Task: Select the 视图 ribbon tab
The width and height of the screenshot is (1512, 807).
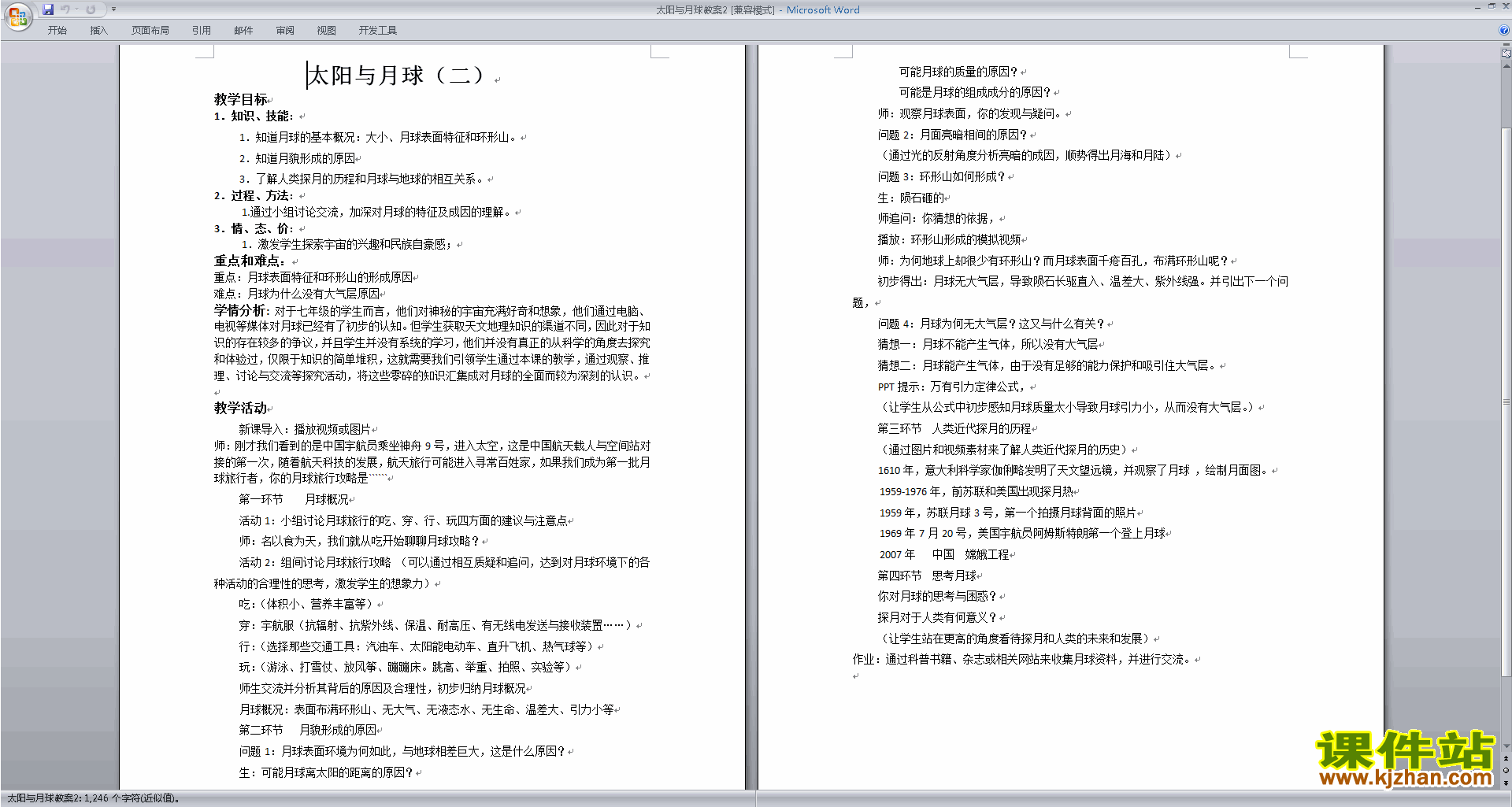Action: 327,30
